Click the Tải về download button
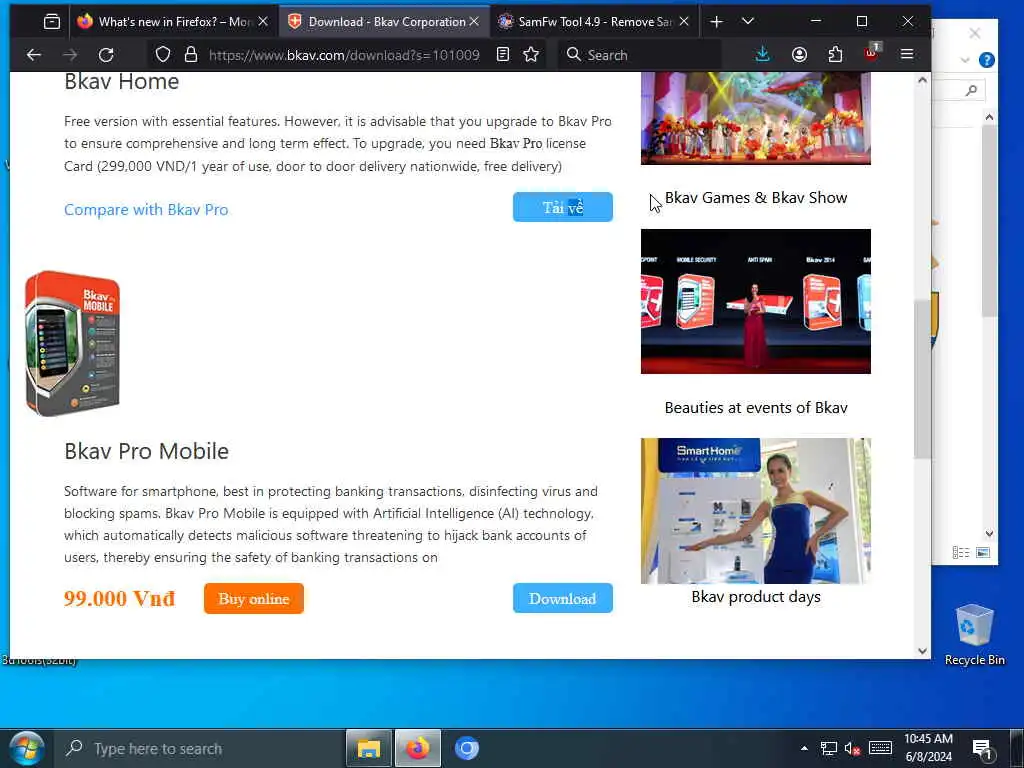Image resolution: width=1024 pixels, height=768 pixels. pos(562,207)
